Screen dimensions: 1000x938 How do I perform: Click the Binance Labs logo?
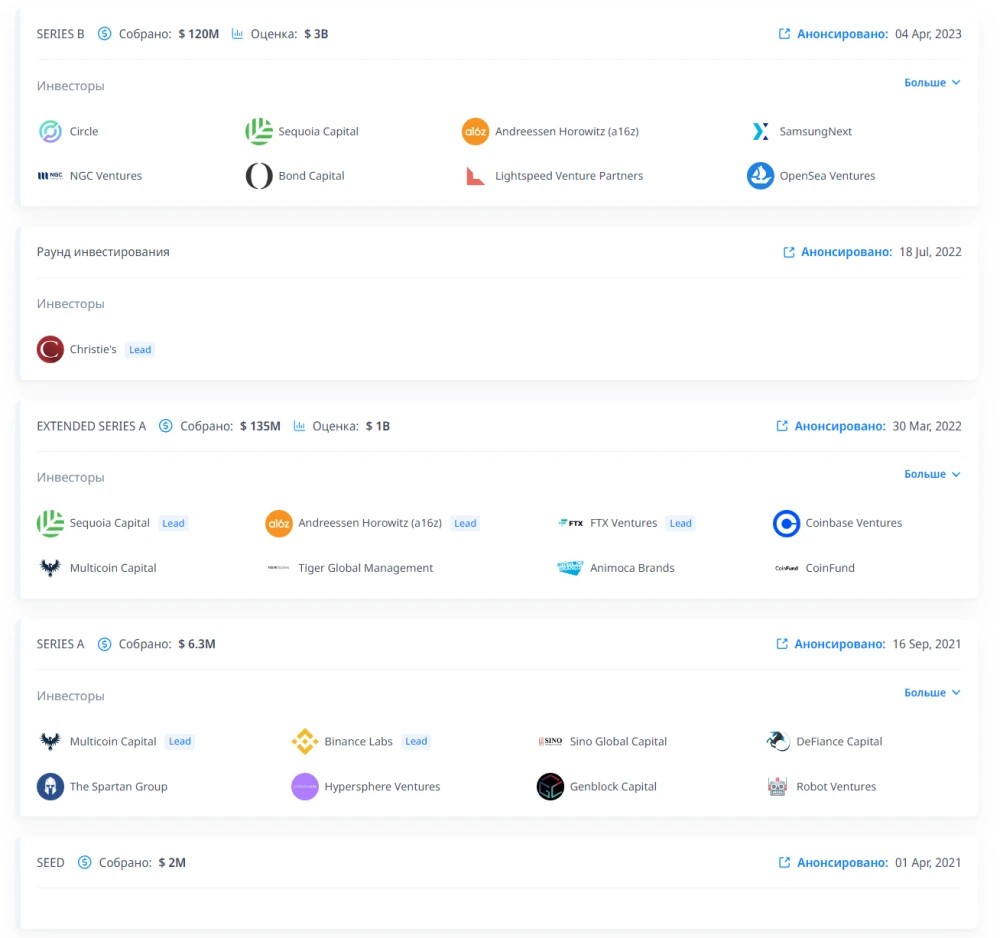[305, 742]
